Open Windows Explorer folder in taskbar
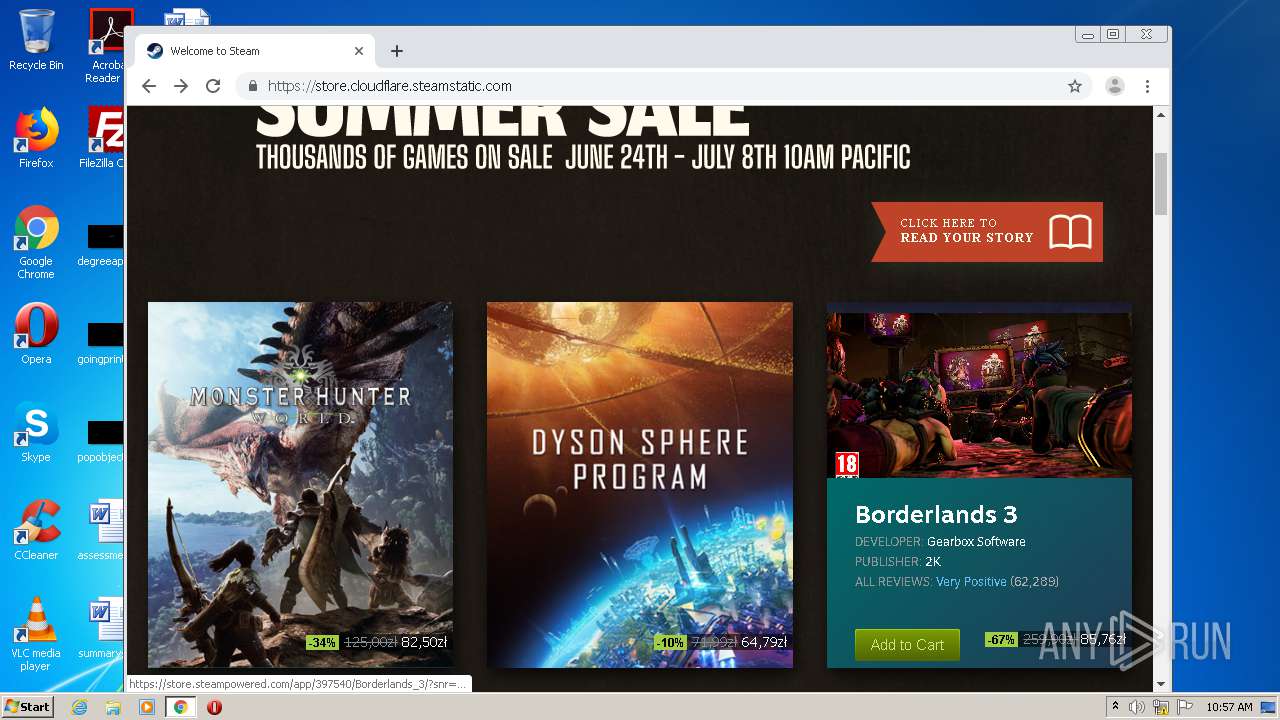The width and height of the screenshot is (1280, 720). point(113,707)
